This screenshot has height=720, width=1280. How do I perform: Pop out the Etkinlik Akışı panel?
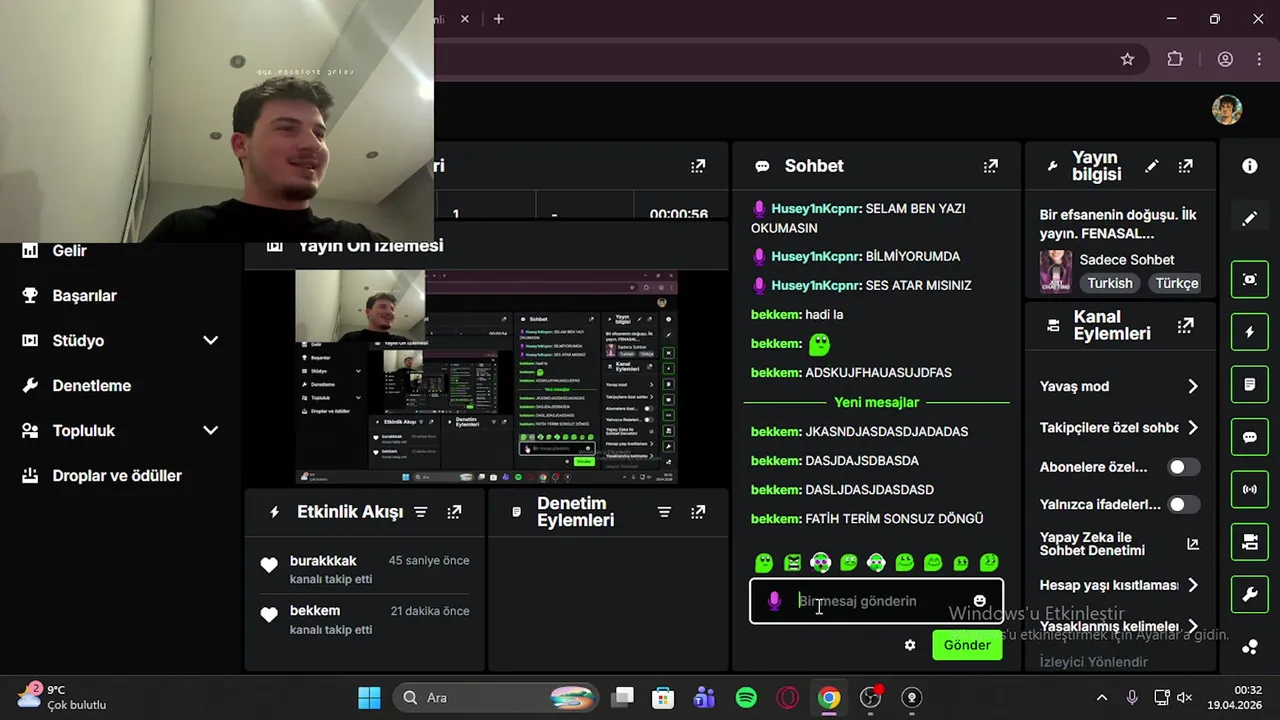[454, 512]
